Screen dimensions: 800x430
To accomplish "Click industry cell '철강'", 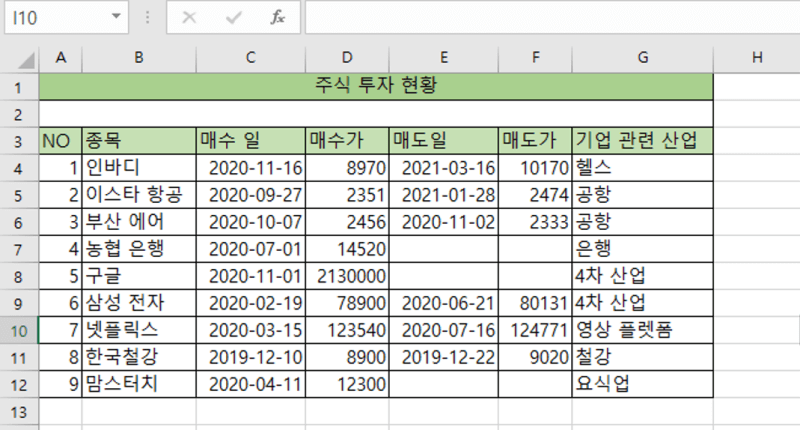I will point(643,357).
